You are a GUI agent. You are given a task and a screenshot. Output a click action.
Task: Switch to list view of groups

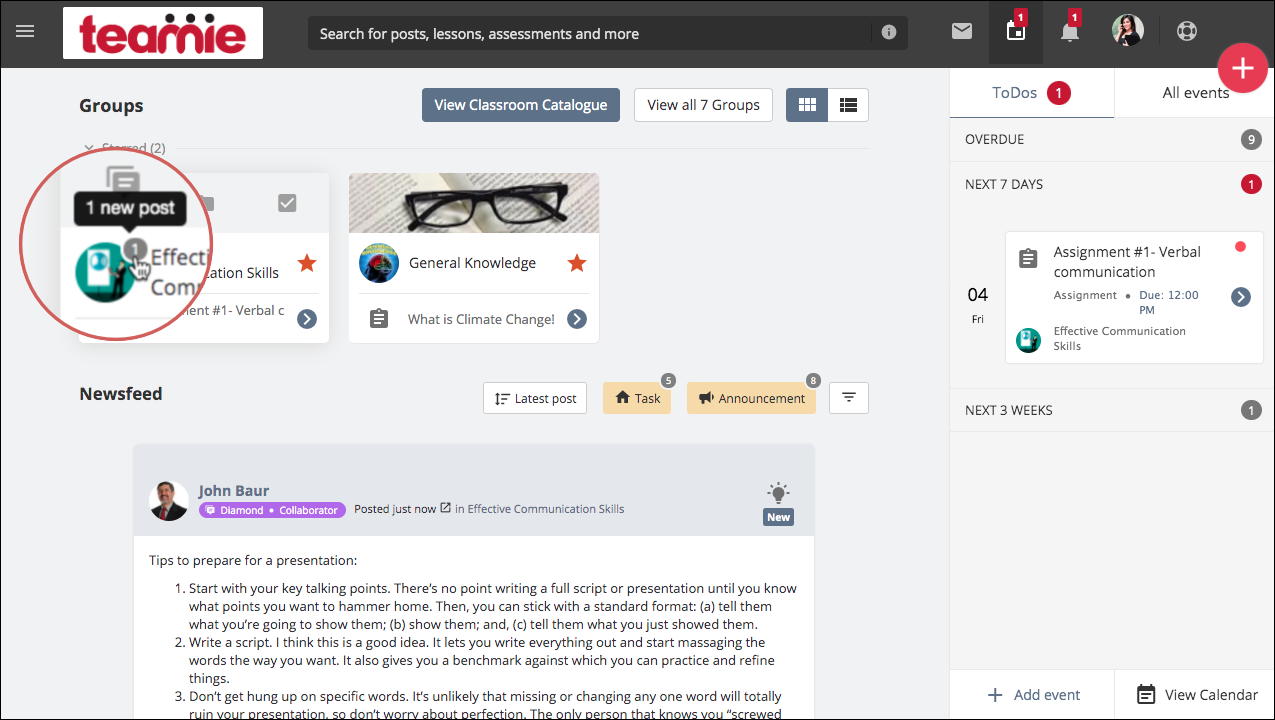pos(848,105)
